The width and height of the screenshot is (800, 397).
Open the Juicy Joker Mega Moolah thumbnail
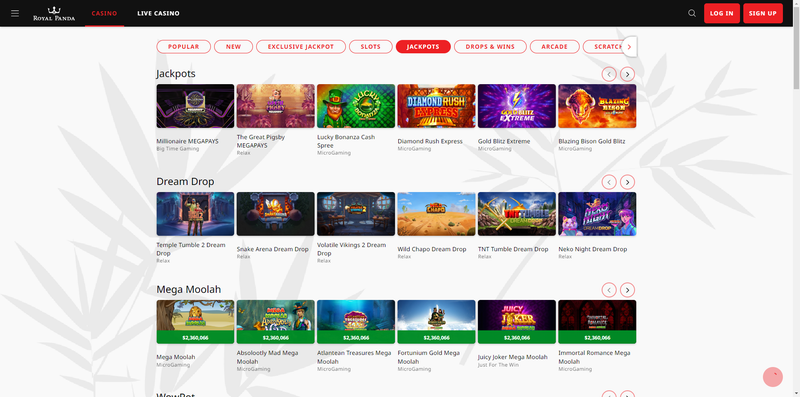(x=517, y=321)
